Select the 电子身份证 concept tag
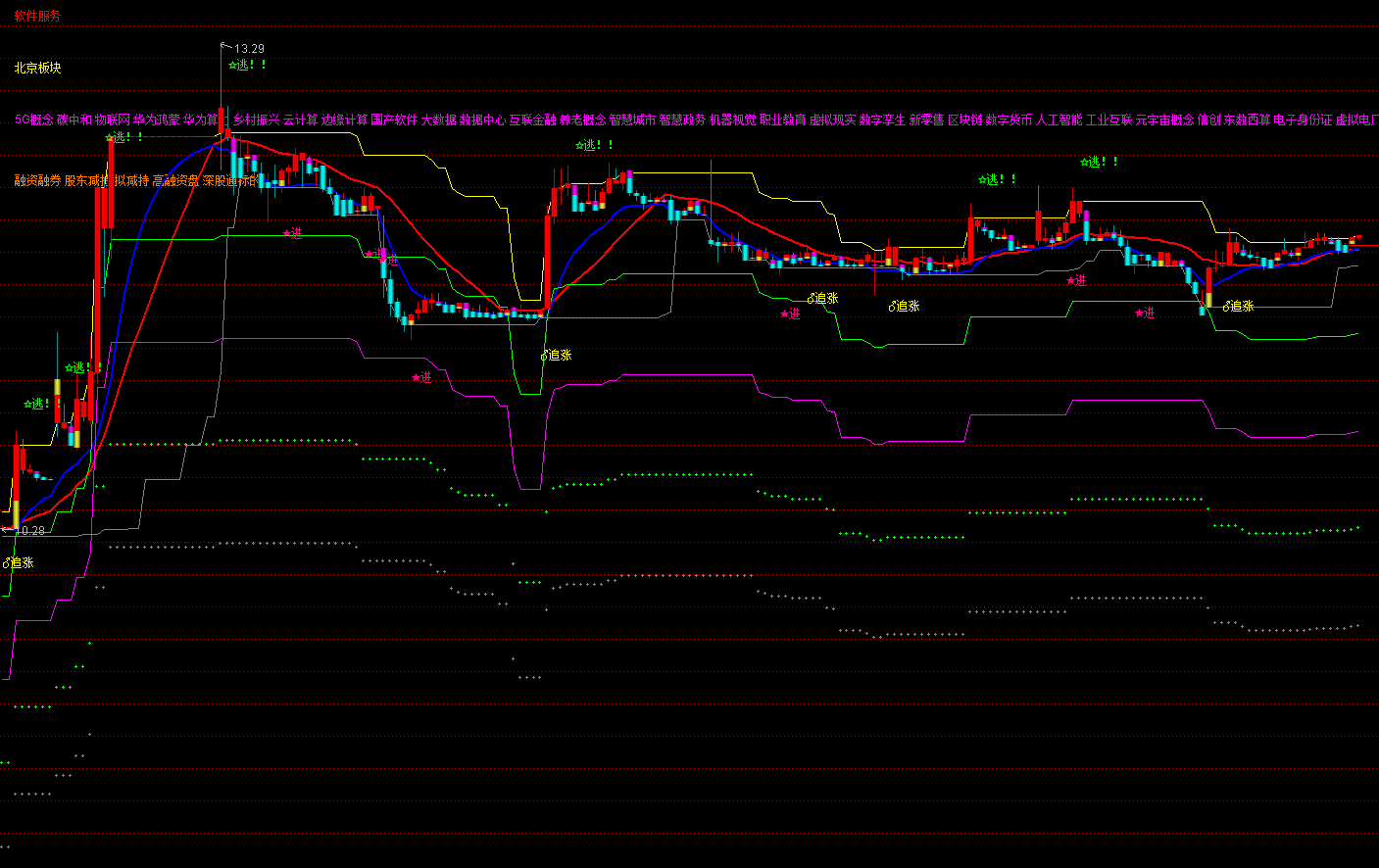This screenshot has height=868, width=1379. [x=1304, y=120]
